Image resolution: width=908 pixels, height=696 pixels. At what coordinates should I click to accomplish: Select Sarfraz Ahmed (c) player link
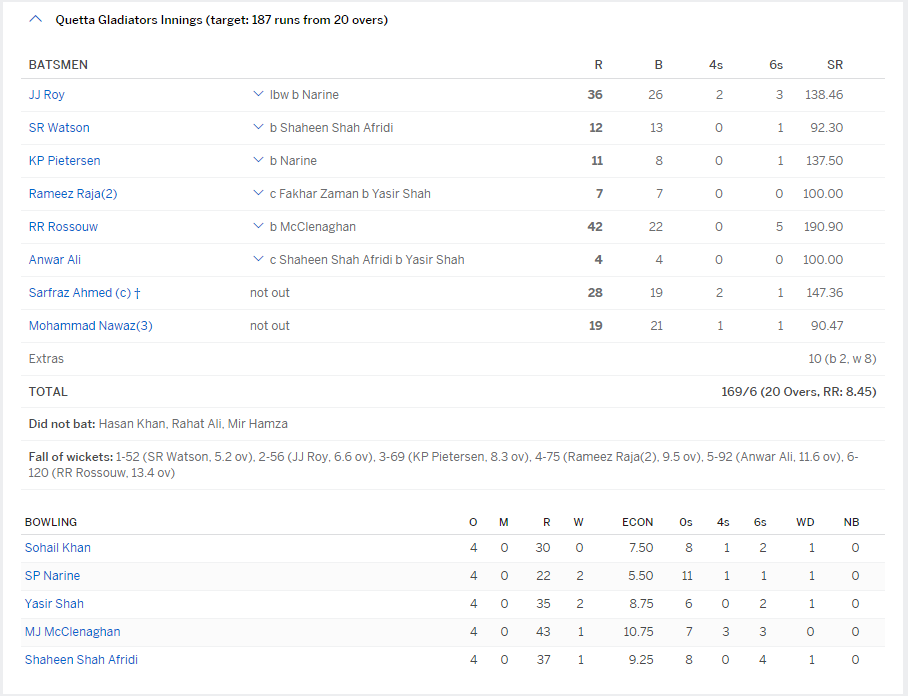coord(80,293)
